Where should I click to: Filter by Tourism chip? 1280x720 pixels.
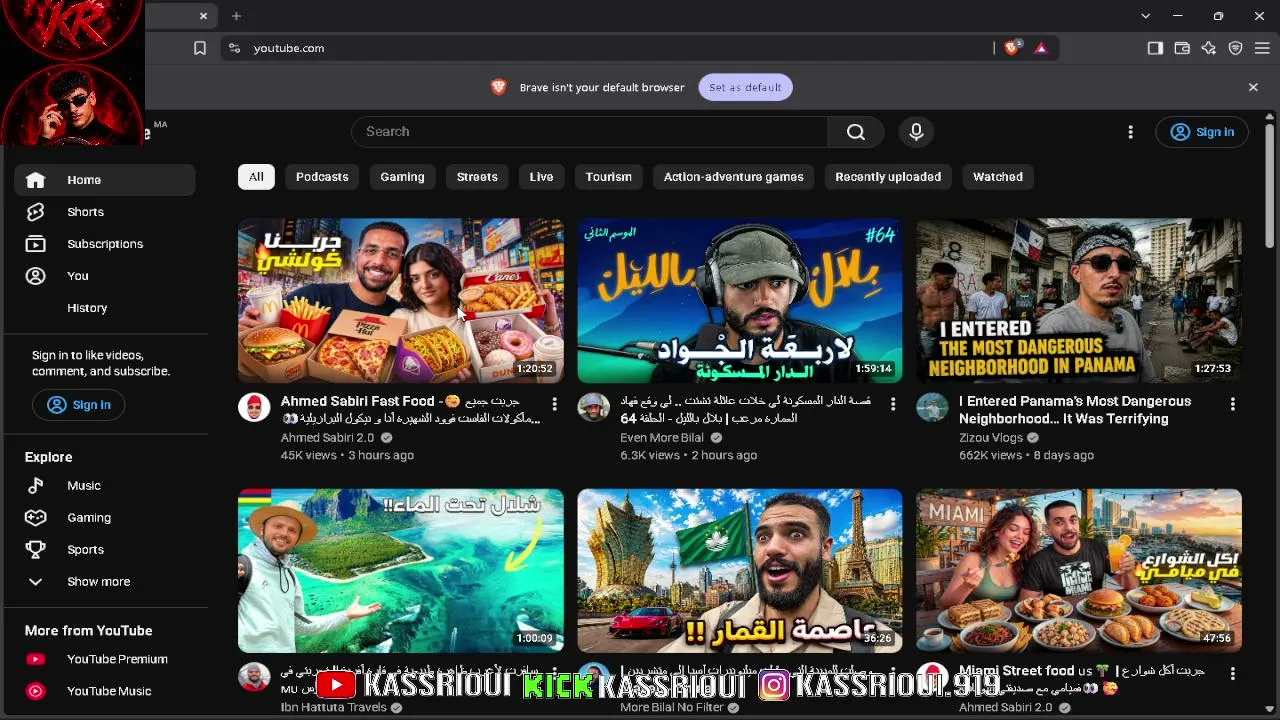609,177
